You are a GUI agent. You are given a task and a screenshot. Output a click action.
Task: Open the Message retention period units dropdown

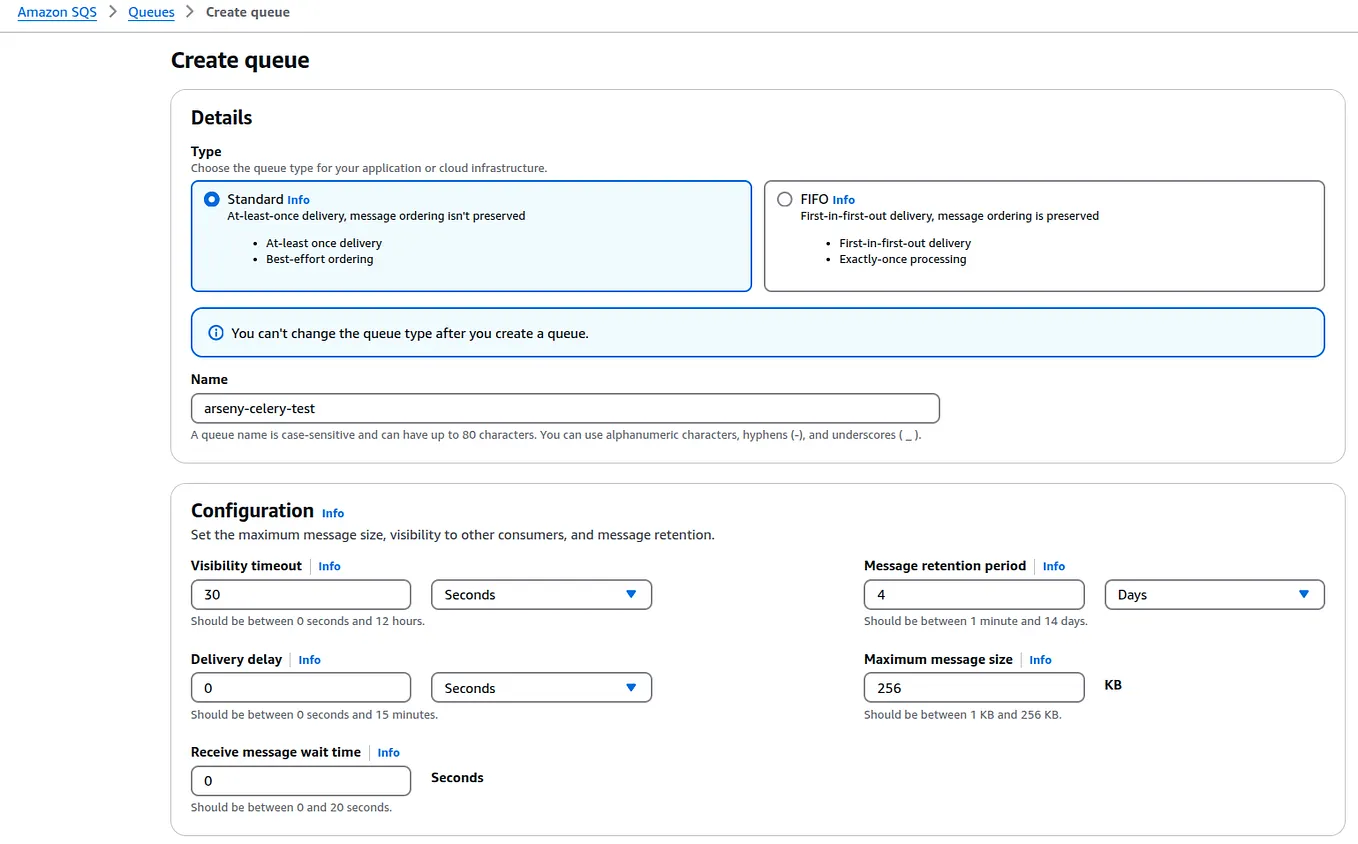pos(1214,594)
